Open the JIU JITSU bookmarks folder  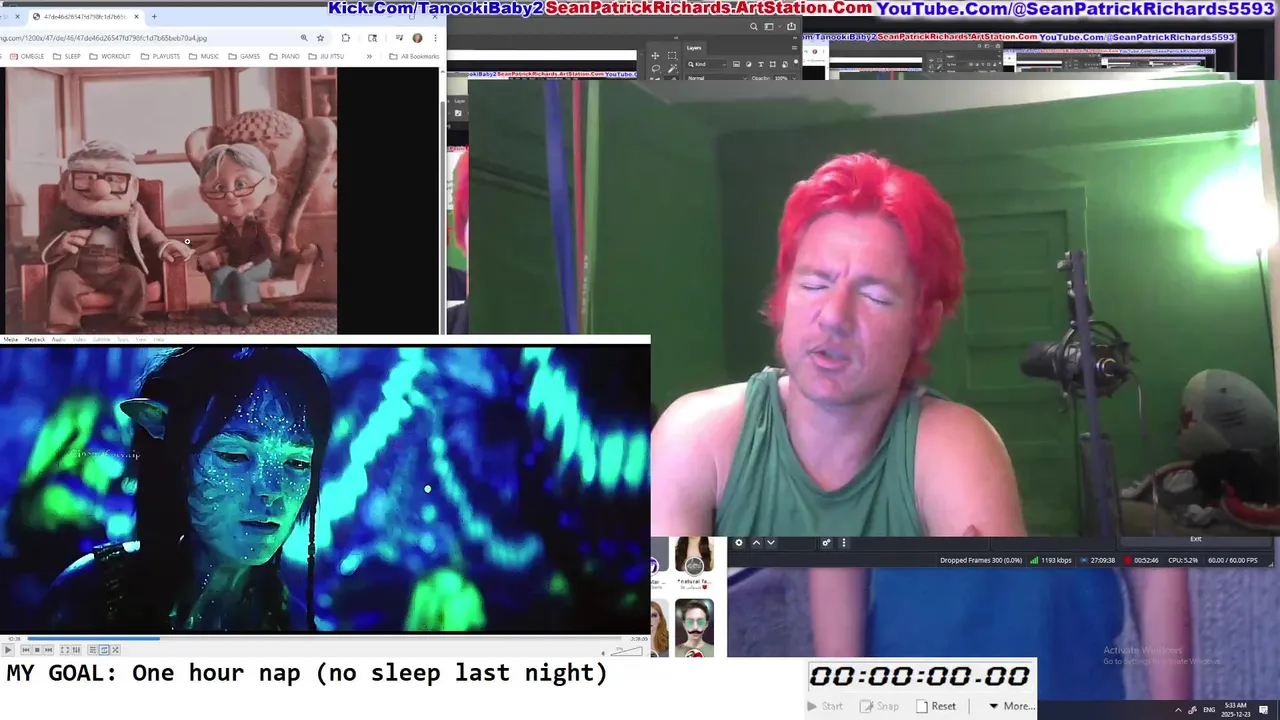(x=326, y=56)
